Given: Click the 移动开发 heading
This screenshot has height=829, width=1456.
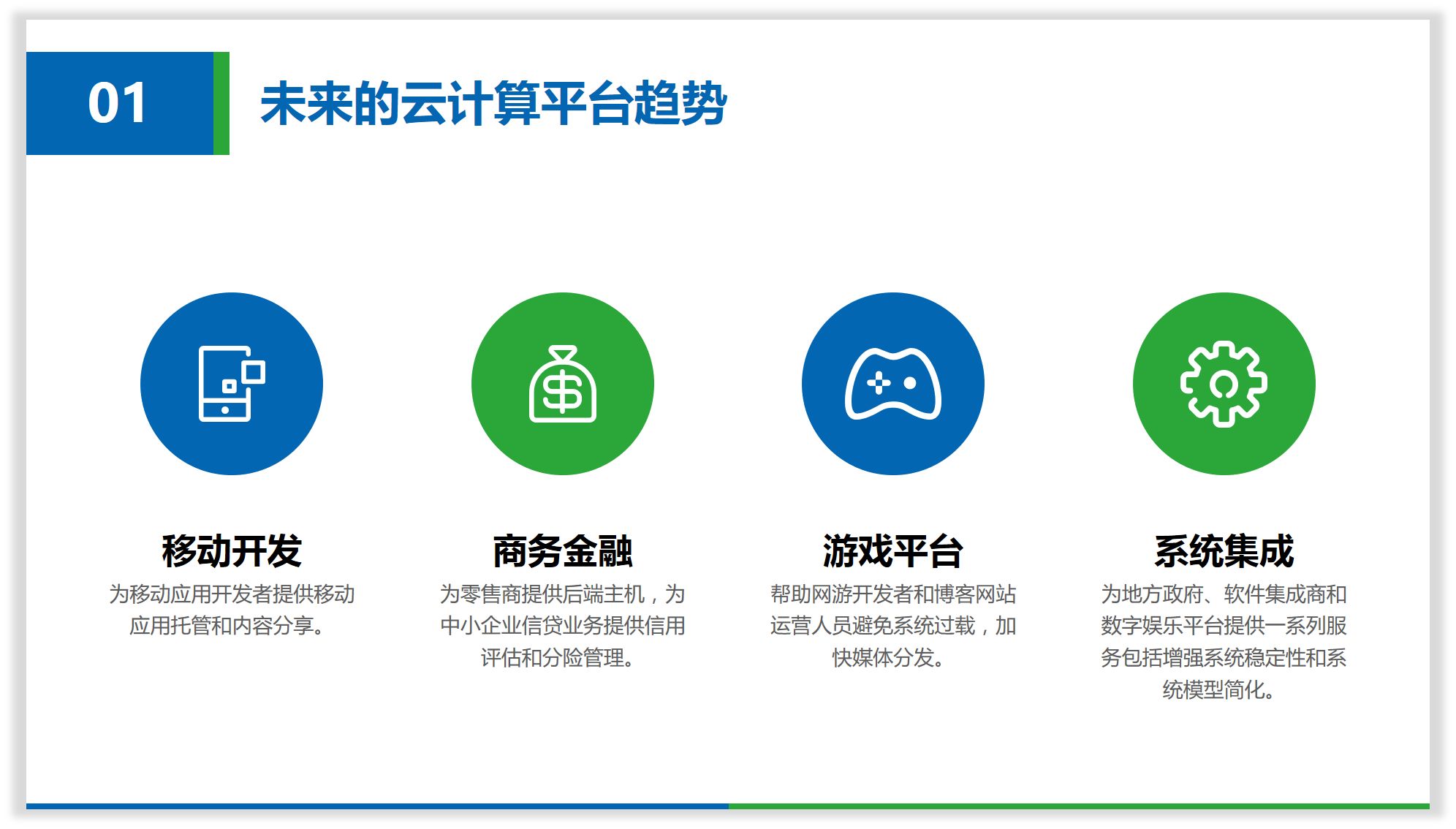Looking at the screenshot, I should [231, 551].
